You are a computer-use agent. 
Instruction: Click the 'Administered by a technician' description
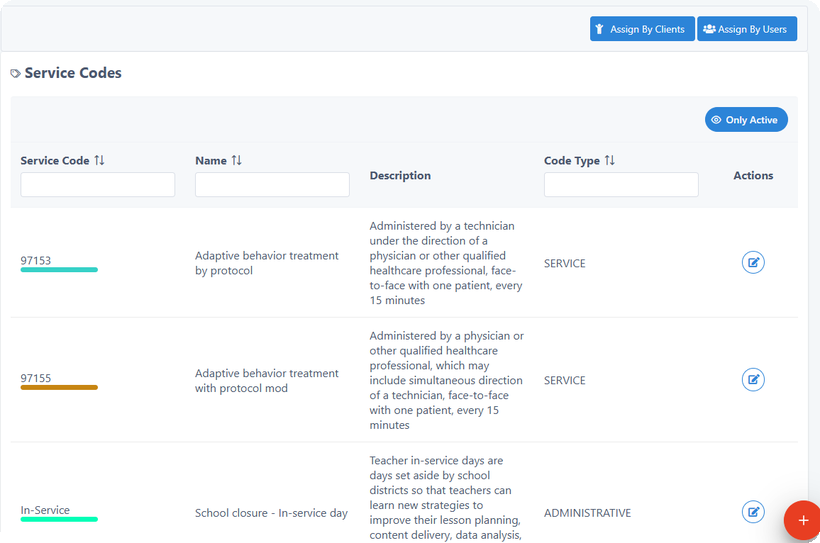pyautogui.click(x=446, y=263)
